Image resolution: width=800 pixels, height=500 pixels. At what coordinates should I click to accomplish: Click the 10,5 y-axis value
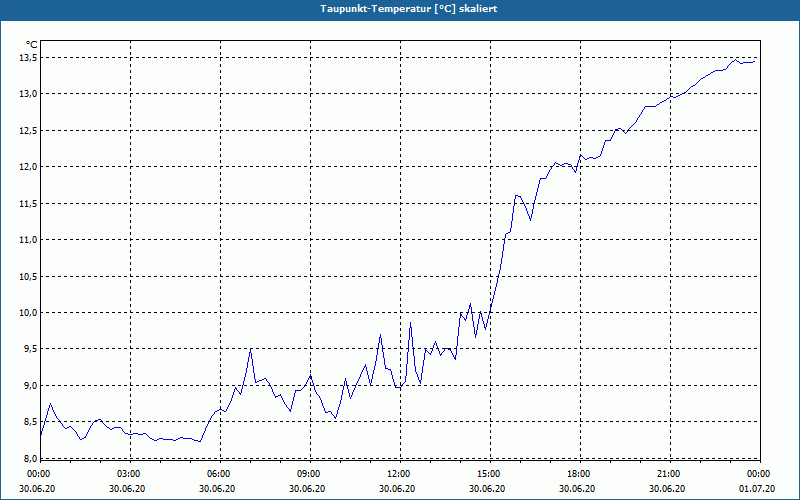coord(29,277)
